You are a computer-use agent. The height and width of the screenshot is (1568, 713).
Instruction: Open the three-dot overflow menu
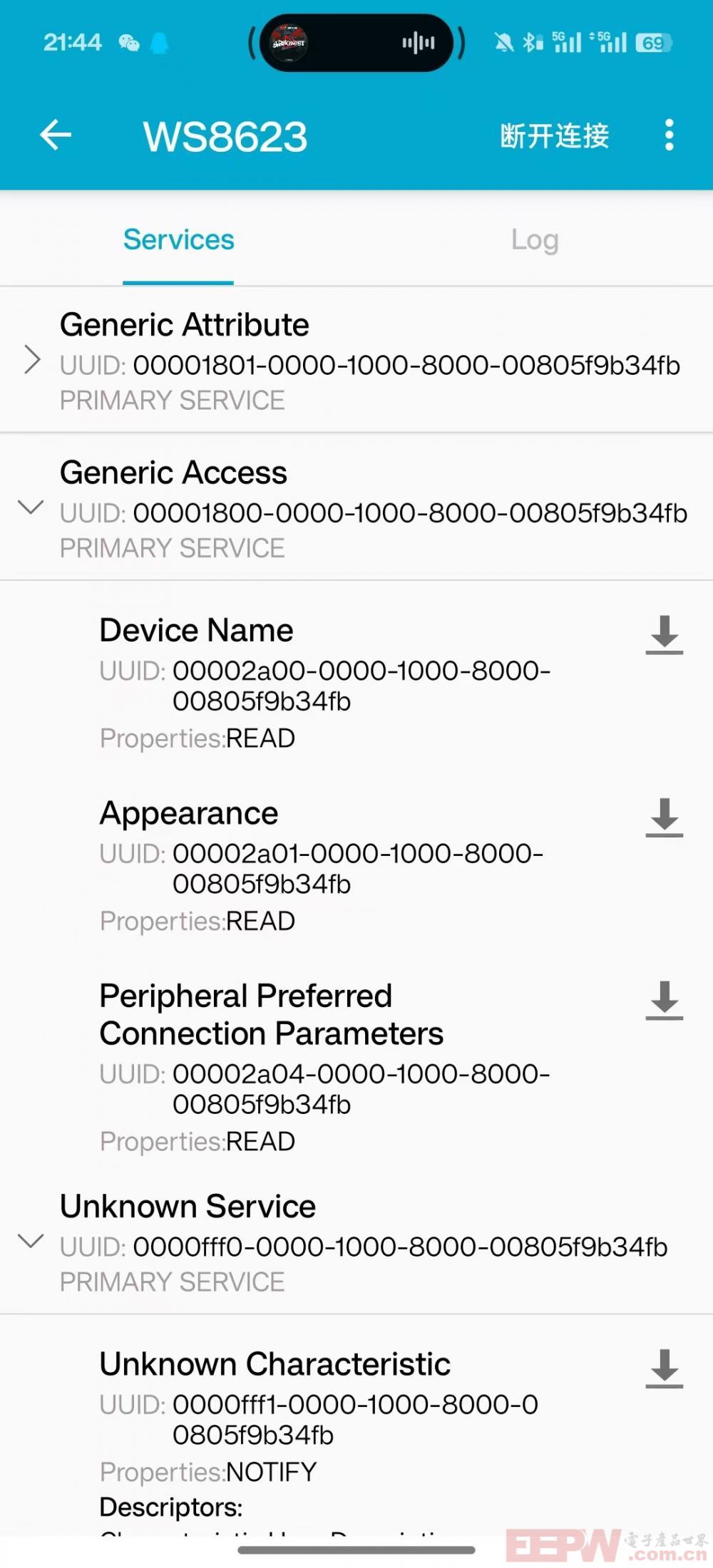tap(669, 135)
